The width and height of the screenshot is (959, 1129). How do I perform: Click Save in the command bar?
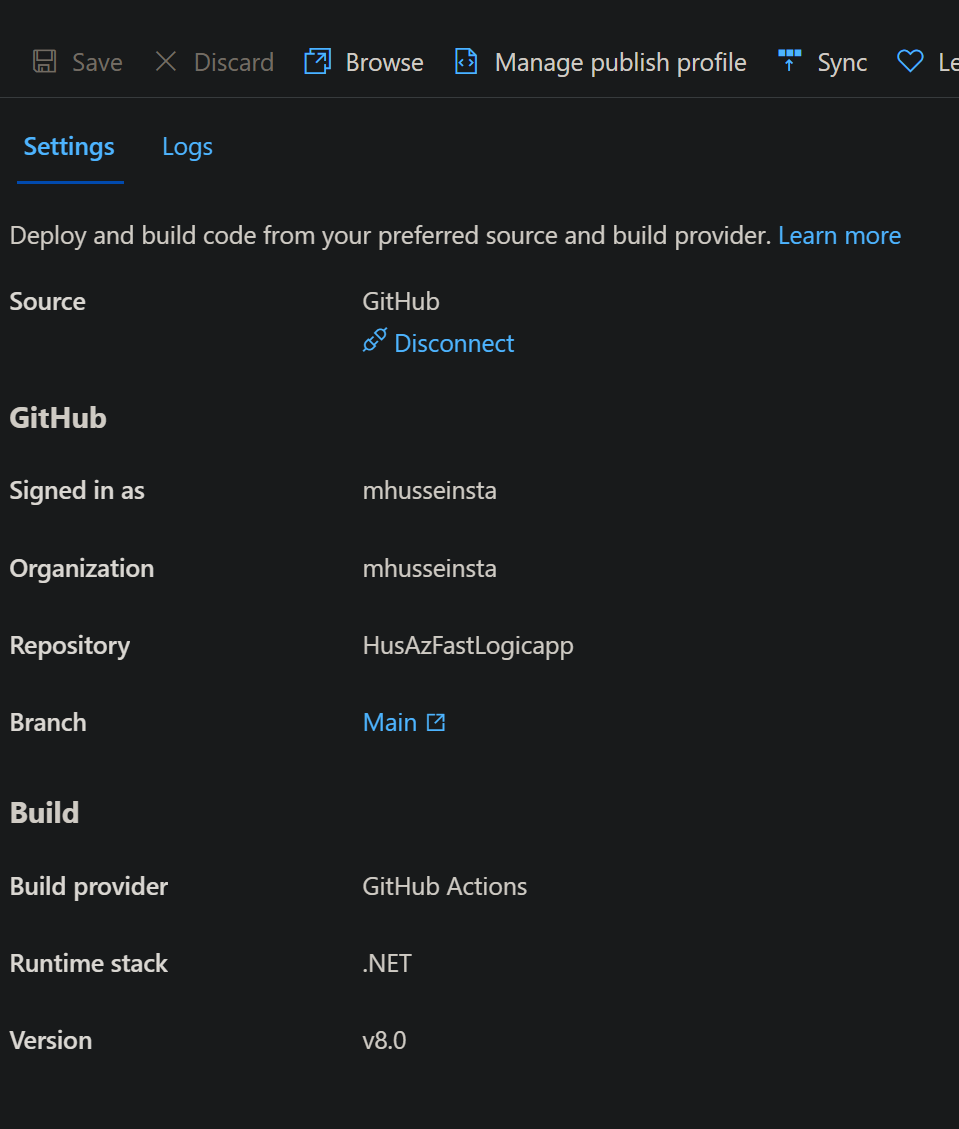(x=97, y=62)
